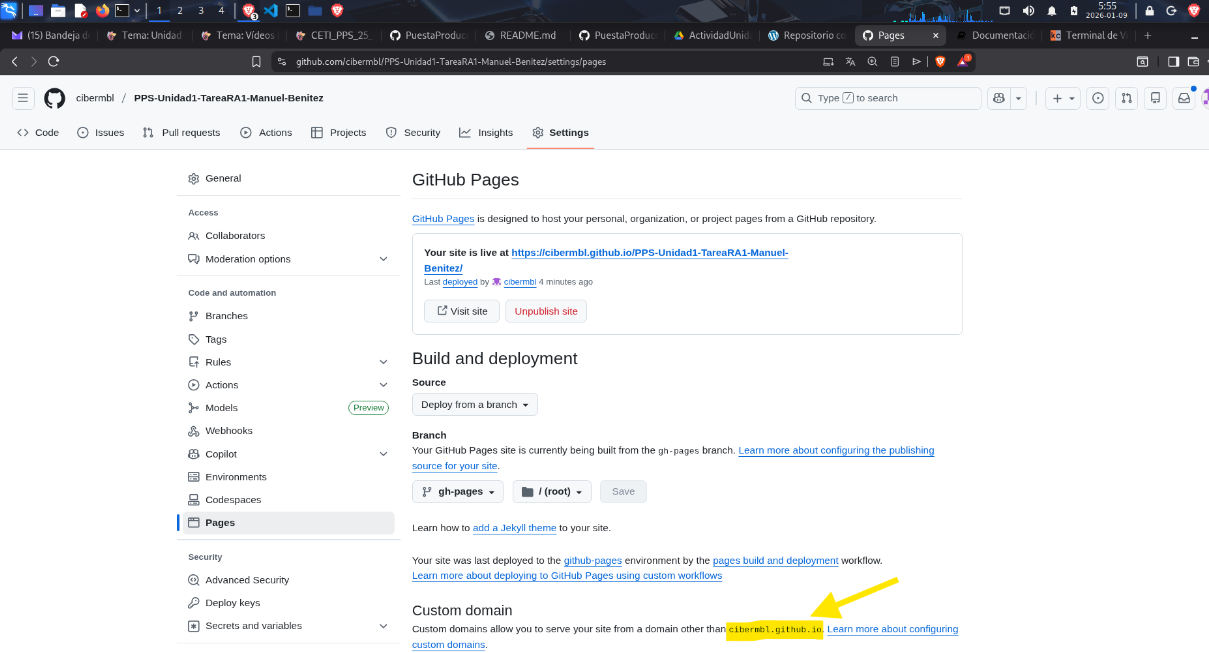Open the Copilot dropdown arrow in header
Viewport: 1209px width, 653px height.
(1018, 98)
